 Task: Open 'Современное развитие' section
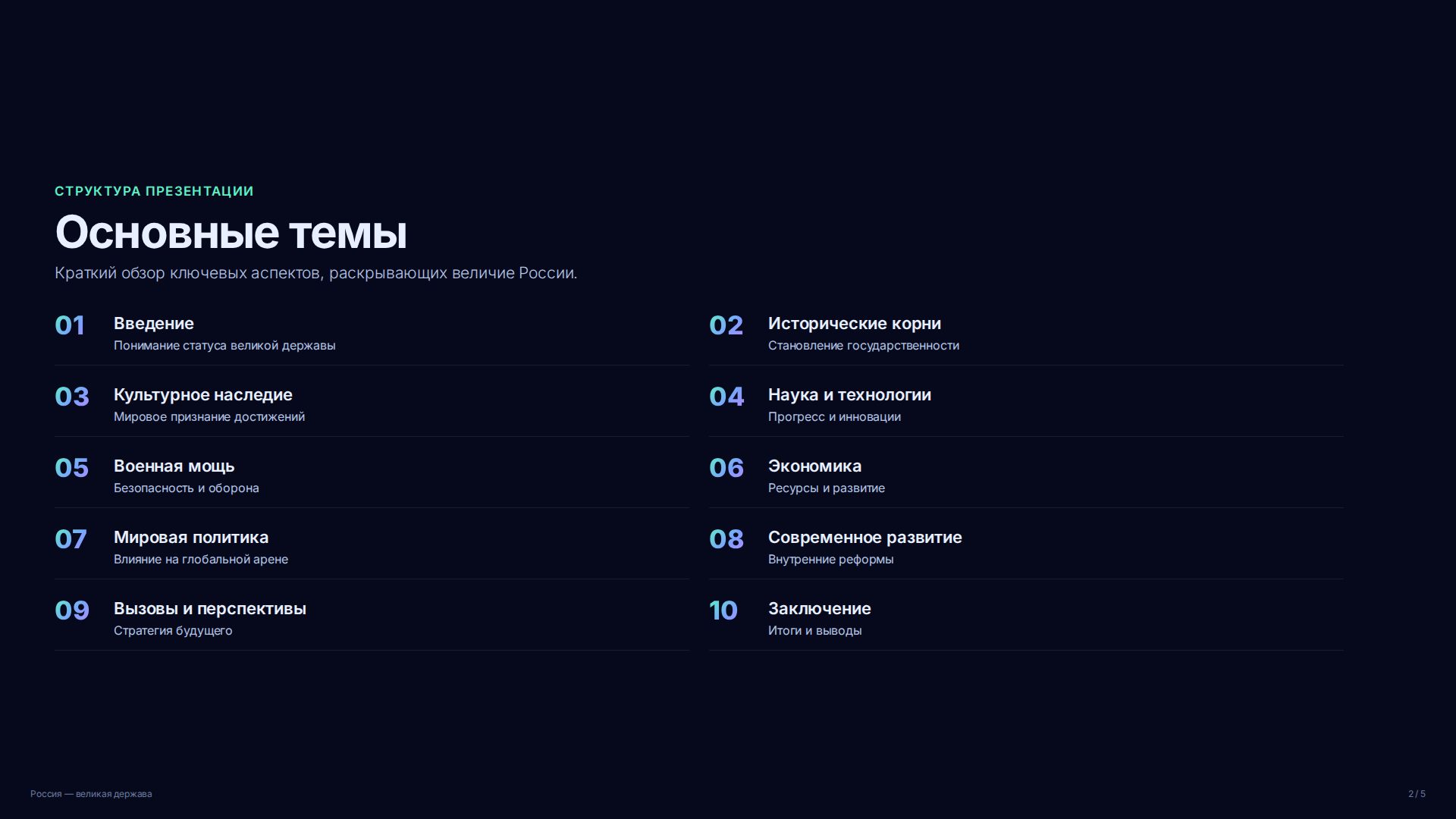pos(864,538)
